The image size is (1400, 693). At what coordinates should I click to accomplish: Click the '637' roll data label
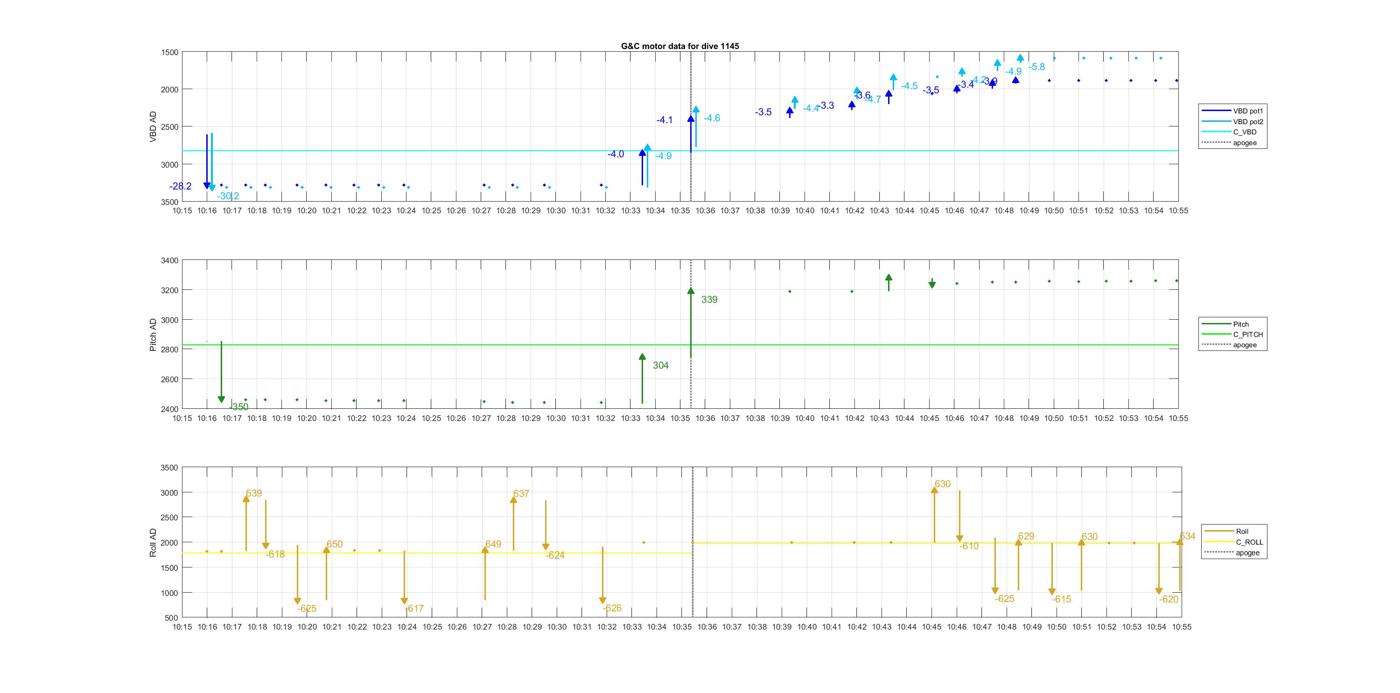[x=521, y=493]
